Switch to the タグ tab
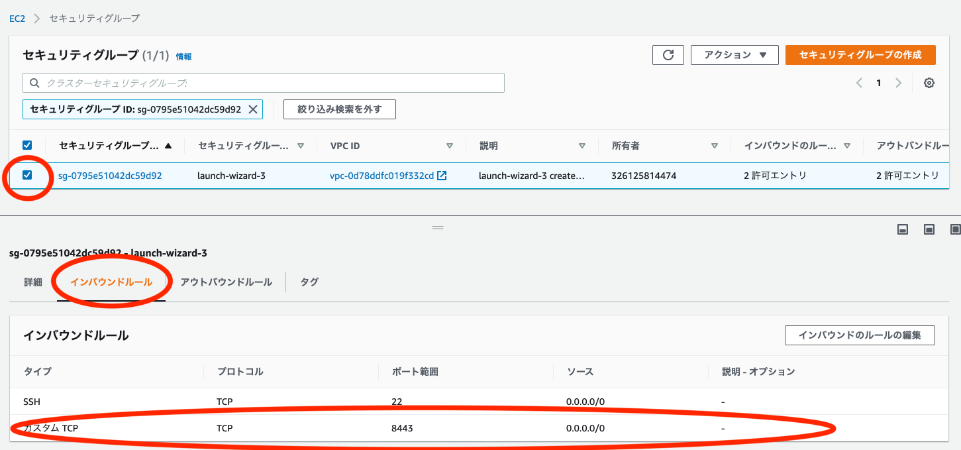This screenshot has height=450, width=961. [x=309, y=282]
